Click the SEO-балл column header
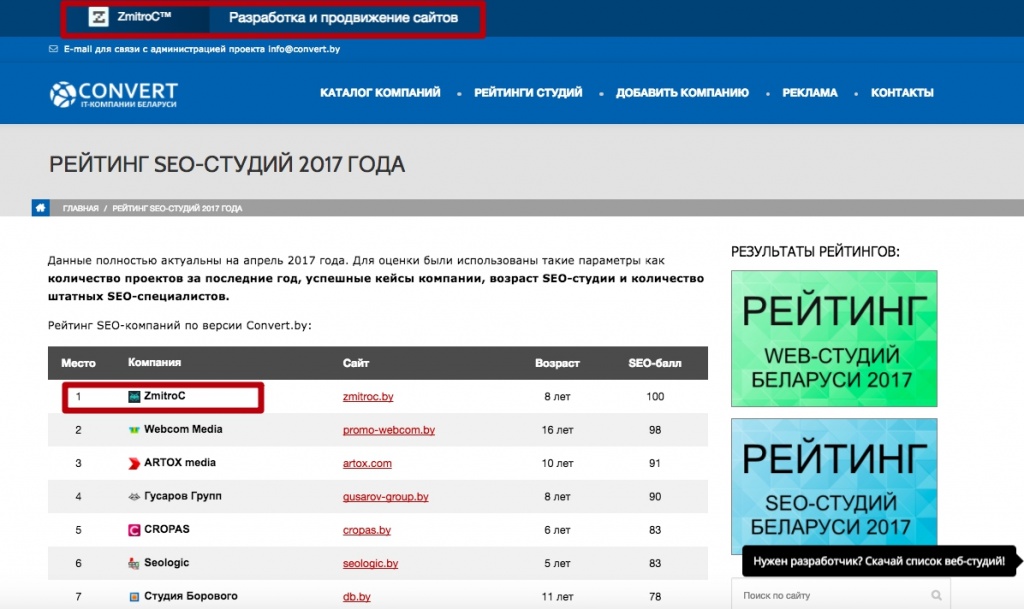 pos(655,363)
